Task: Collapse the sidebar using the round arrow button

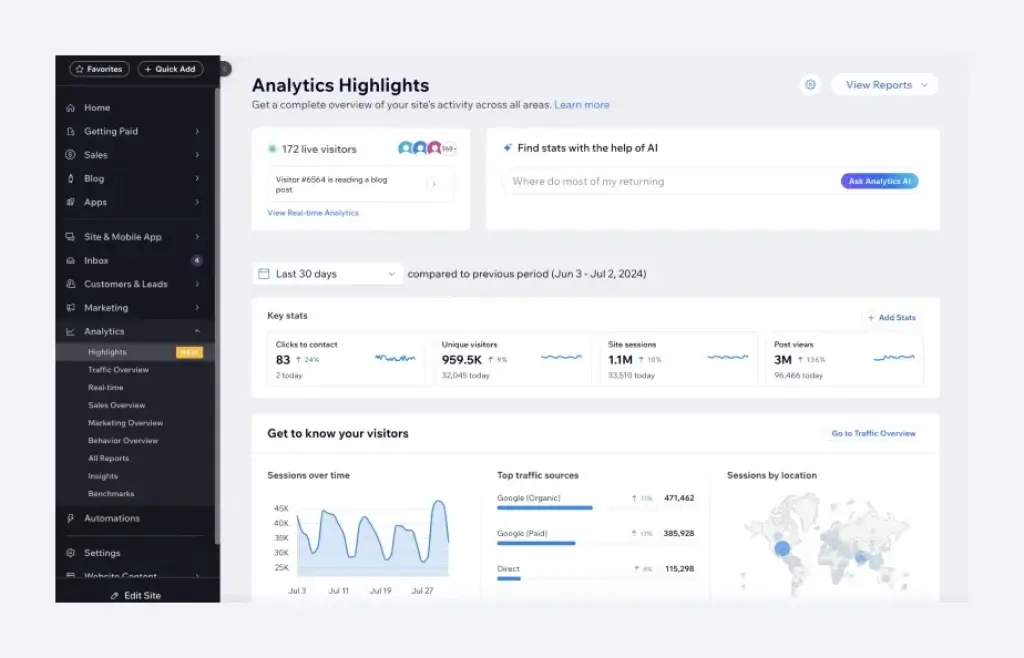Action: coord(225,69)
